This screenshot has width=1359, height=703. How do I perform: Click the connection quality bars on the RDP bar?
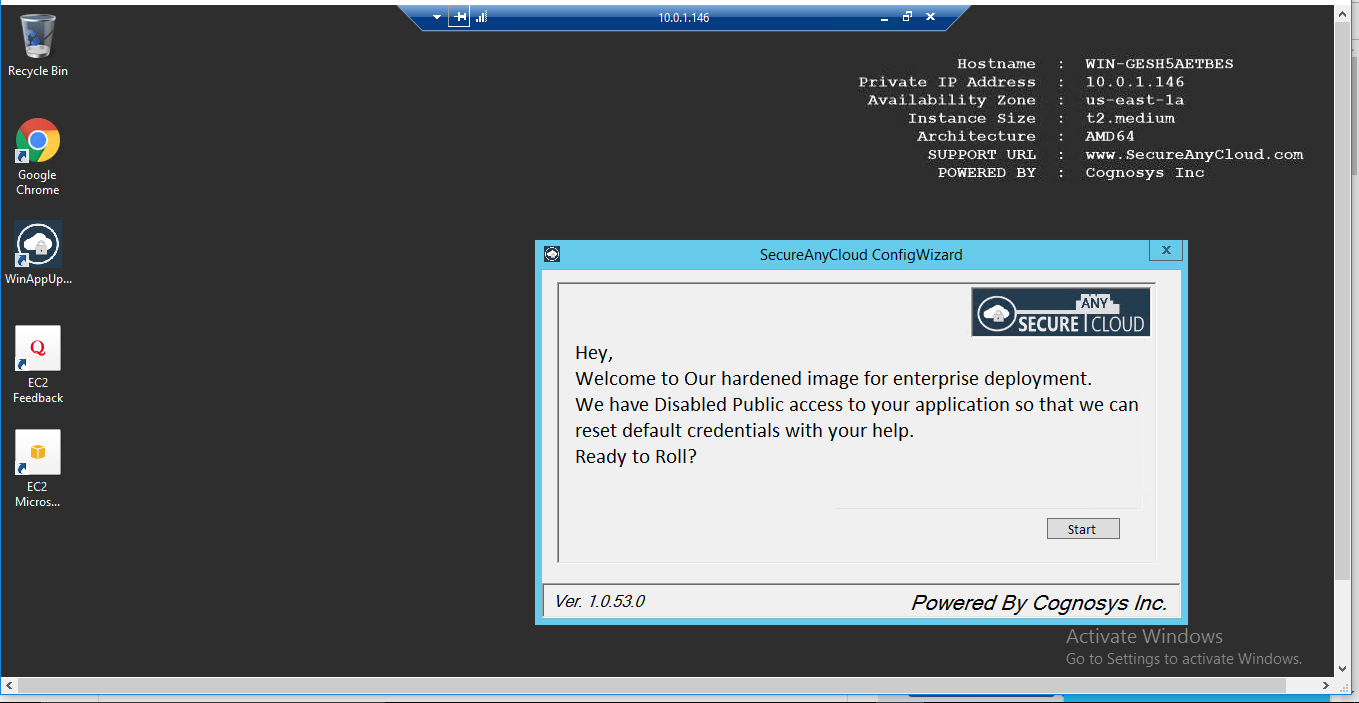pos(481,16)
